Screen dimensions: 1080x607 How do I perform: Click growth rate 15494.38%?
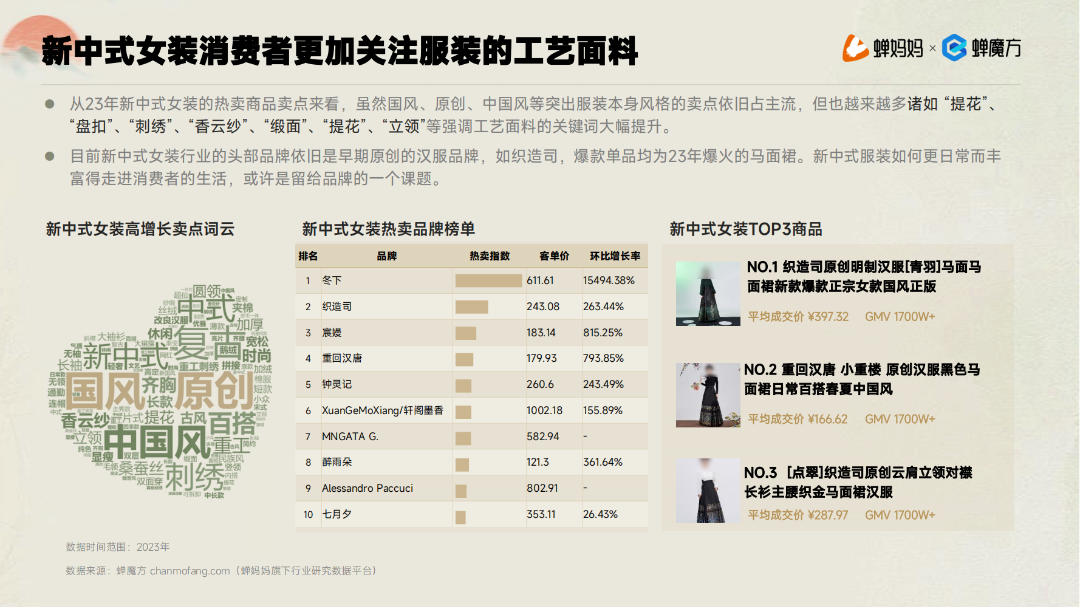(609, 280)
